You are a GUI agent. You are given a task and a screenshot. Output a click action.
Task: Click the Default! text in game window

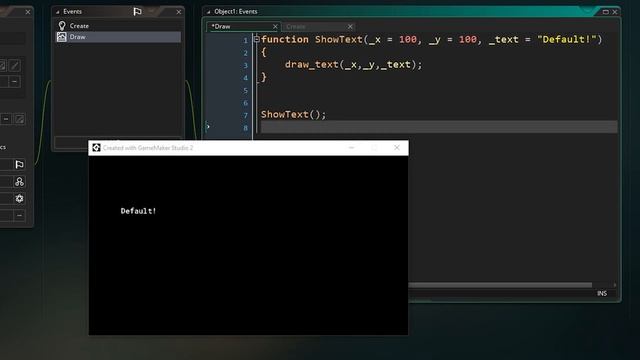click(x=138, y=211)
